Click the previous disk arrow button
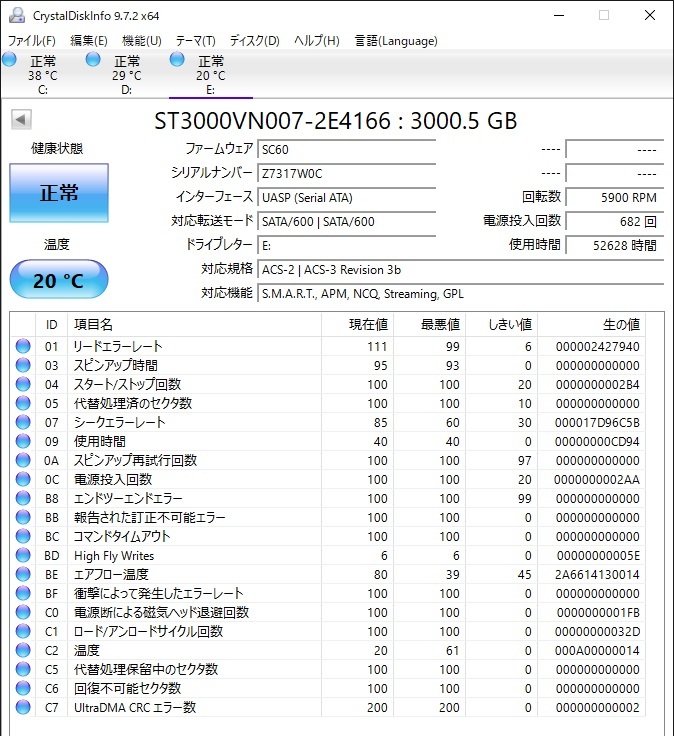674x736 pixels. (20, 120)
